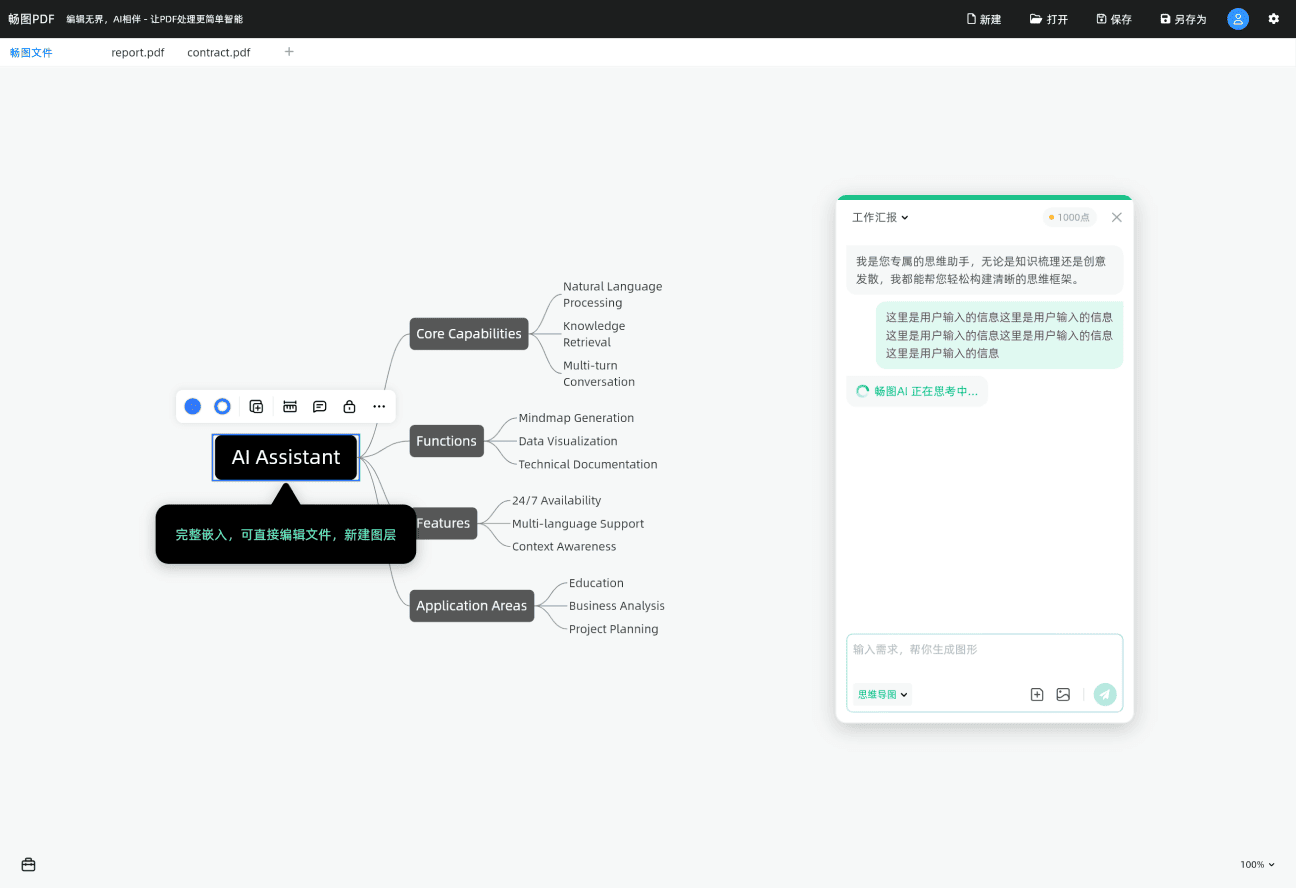Image resolution: width=1296 pixels, height=888 pixels.
Task: Switch to the contract.pdf tab
Action: 219,52
